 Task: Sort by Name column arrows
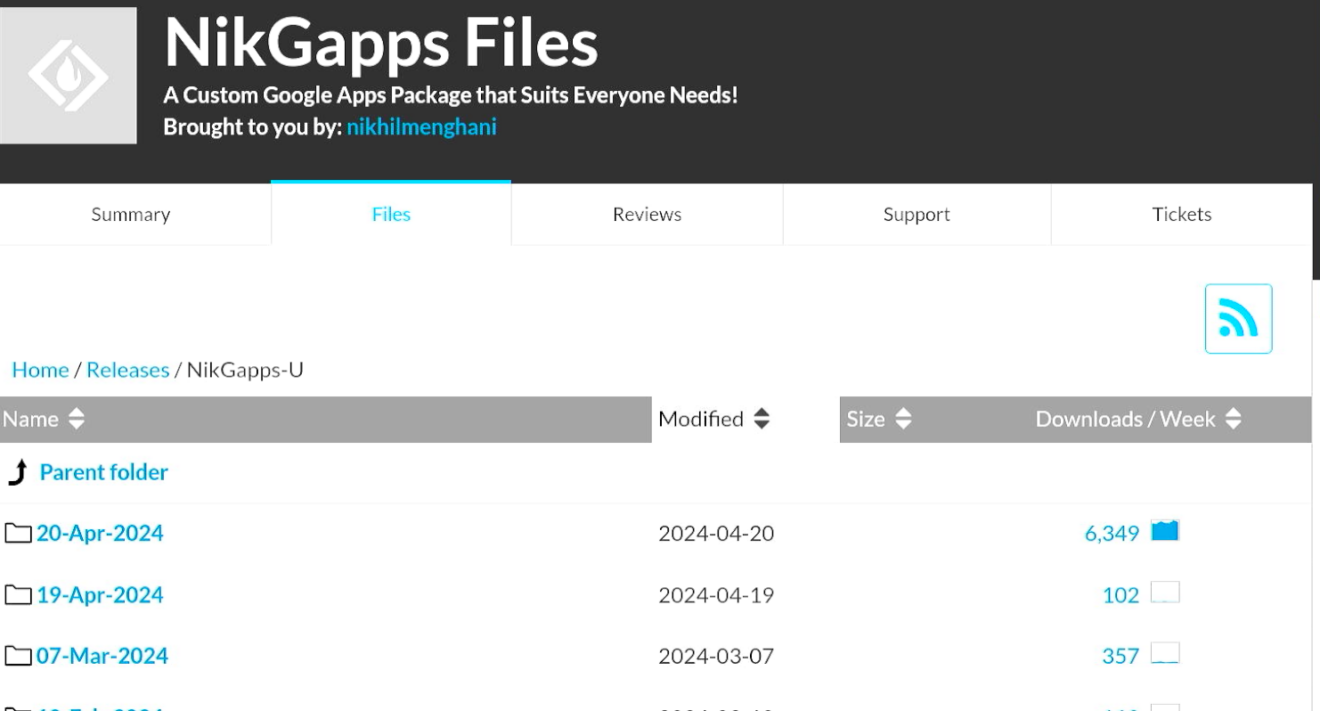(76, 420)
